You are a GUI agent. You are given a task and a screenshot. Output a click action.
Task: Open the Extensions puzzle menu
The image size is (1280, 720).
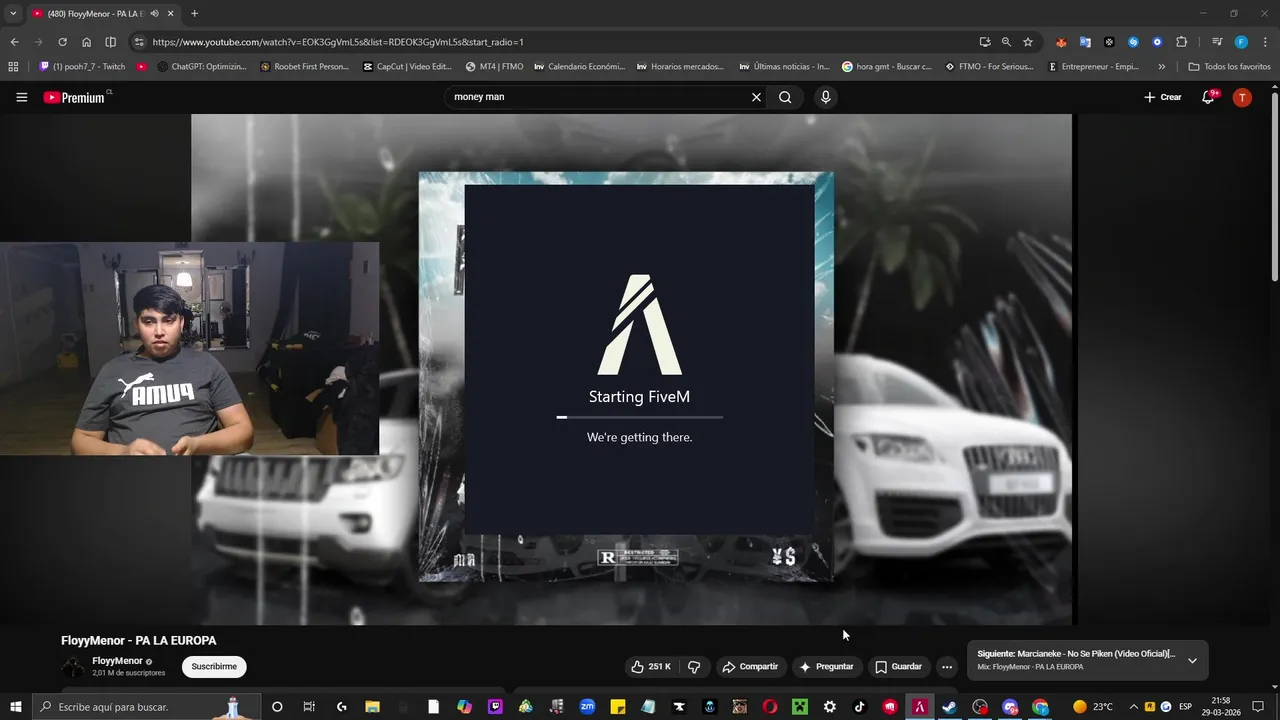point(1181,42)
